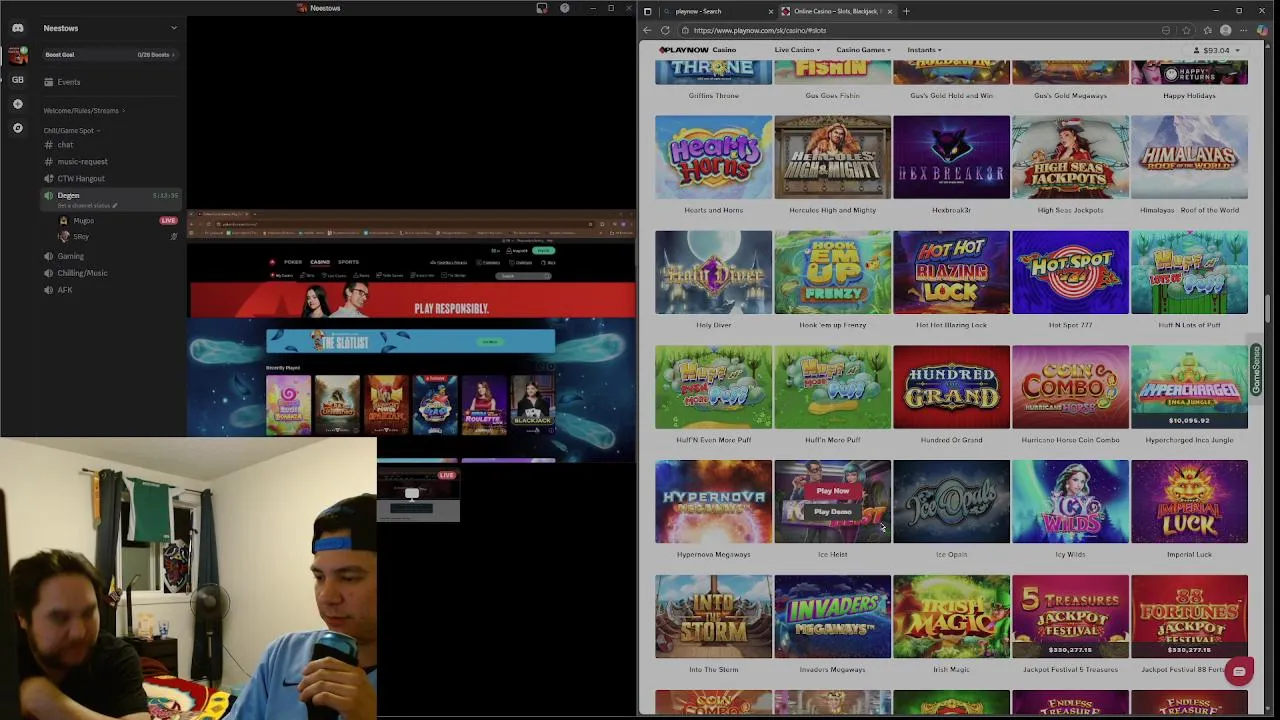The width and height of the screenshot is (1280, 720).
Task: Open the GameSense side tab
Action: (x=1256, y=371)
